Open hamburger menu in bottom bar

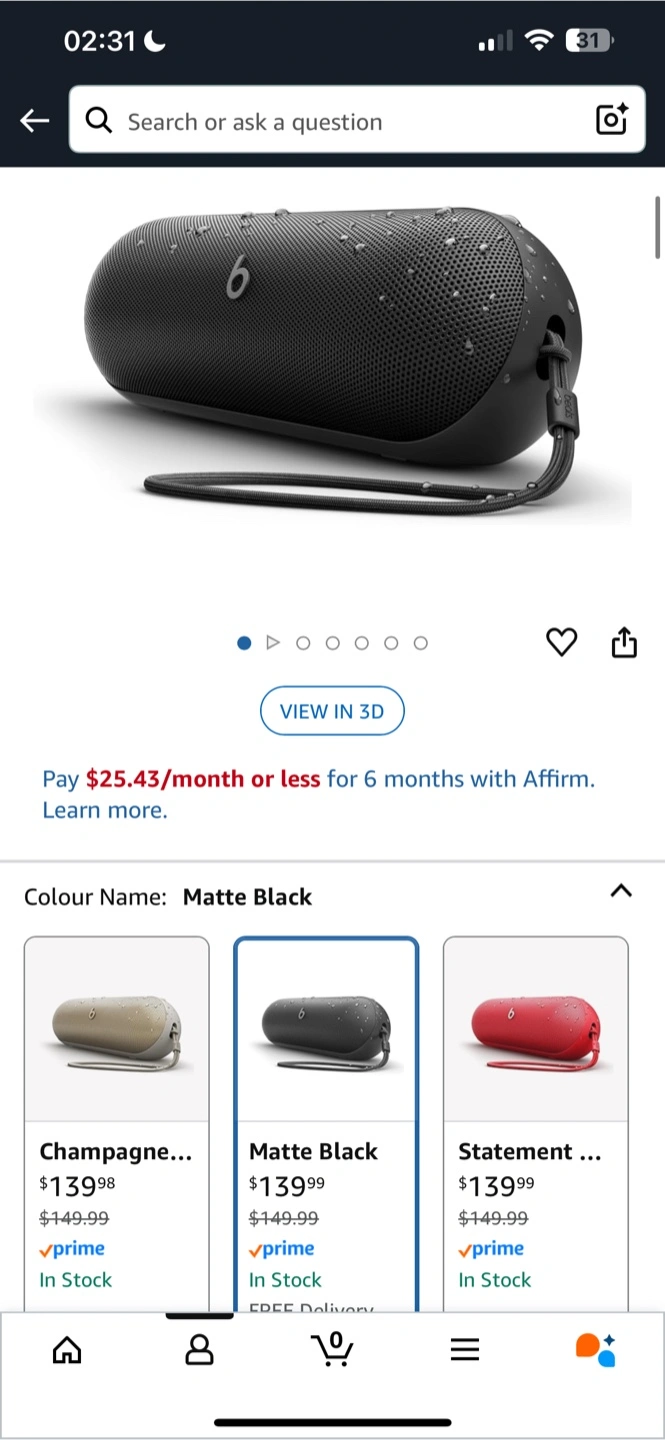[464, 1351]
